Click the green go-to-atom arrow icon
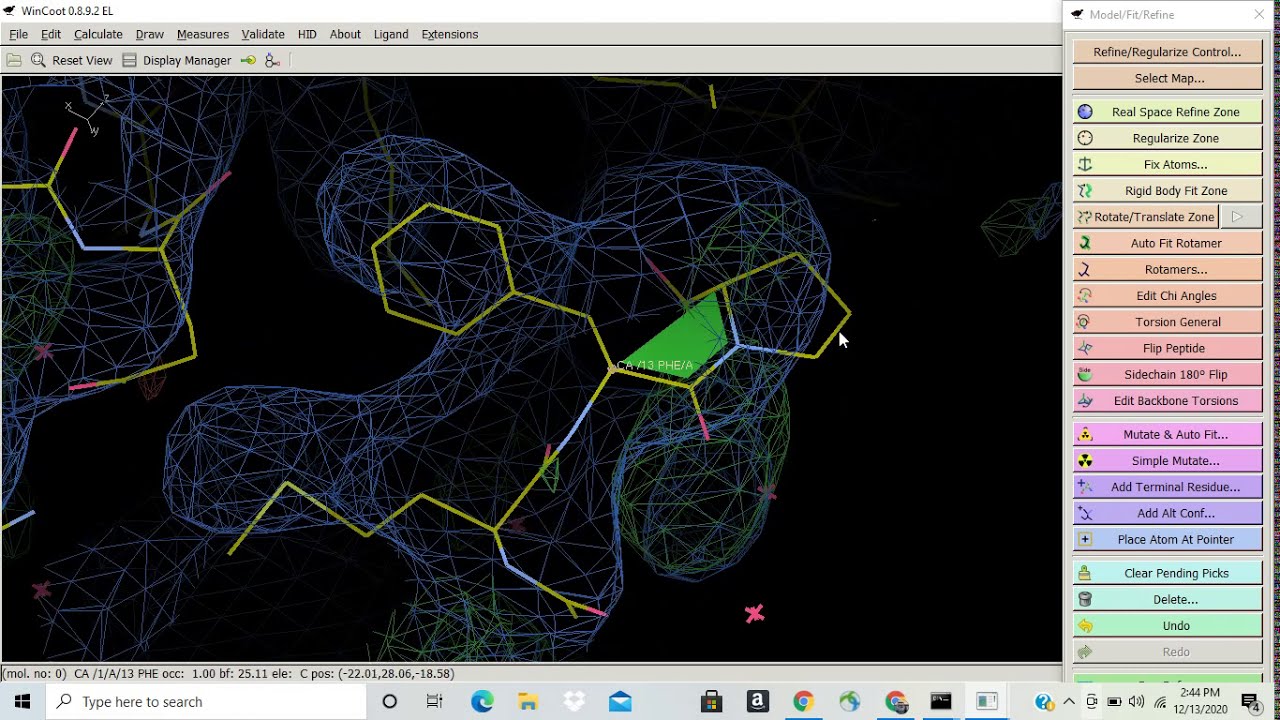 coord(248,60)
